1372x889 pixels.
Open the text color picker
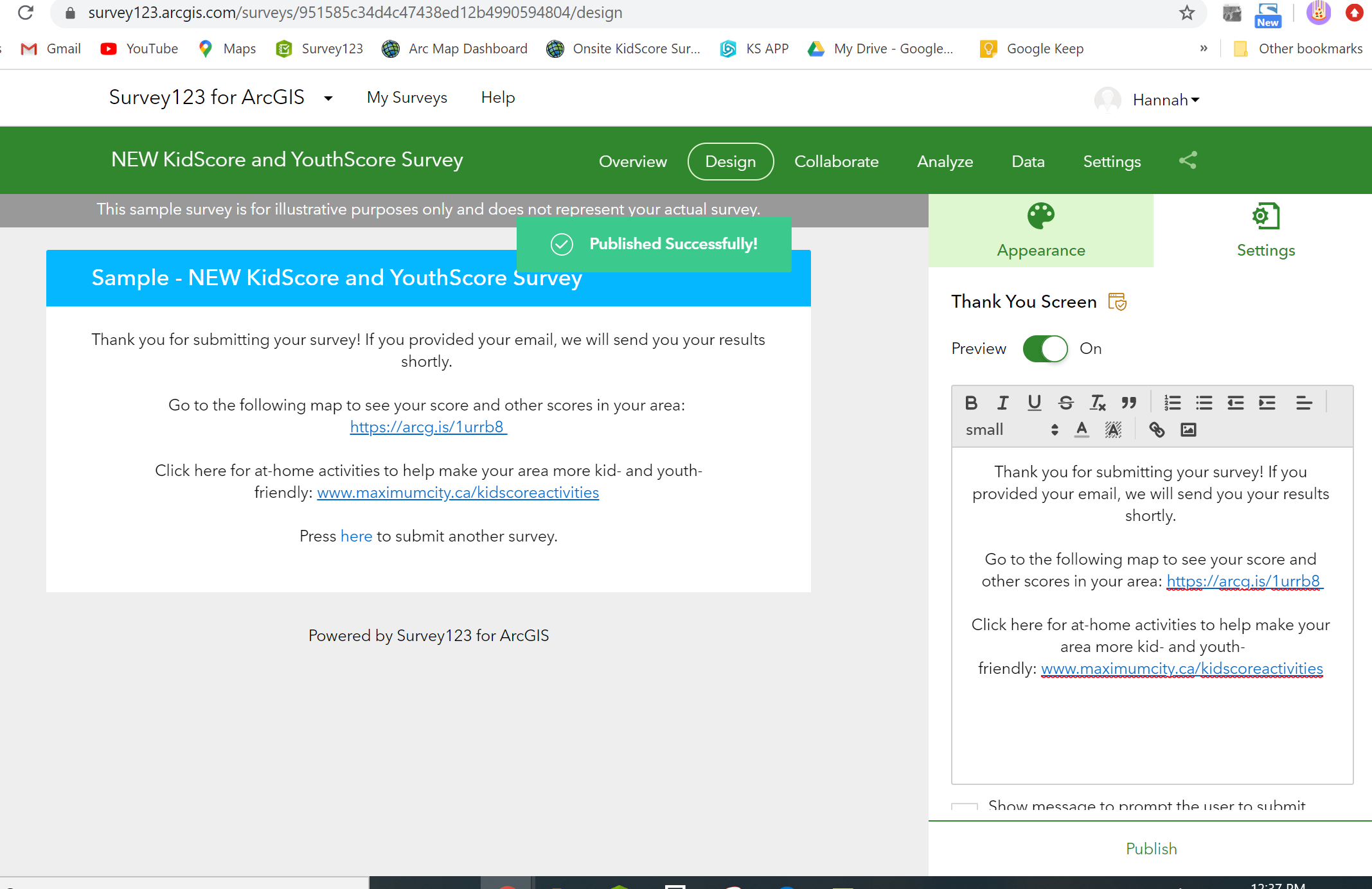point(1082,430)
